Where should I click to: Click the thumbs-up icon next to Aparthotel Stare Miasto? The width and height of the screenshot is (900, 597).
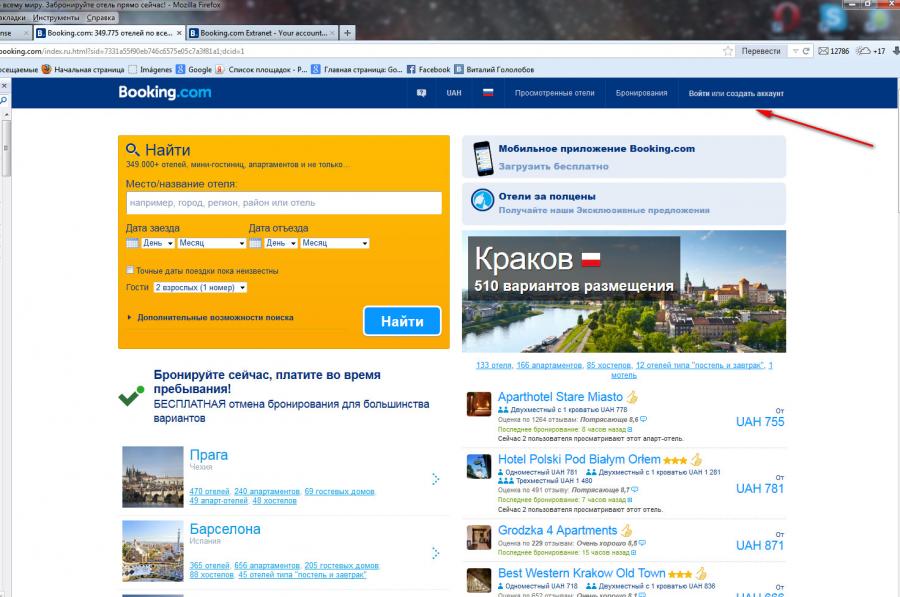tap(632, 396)
